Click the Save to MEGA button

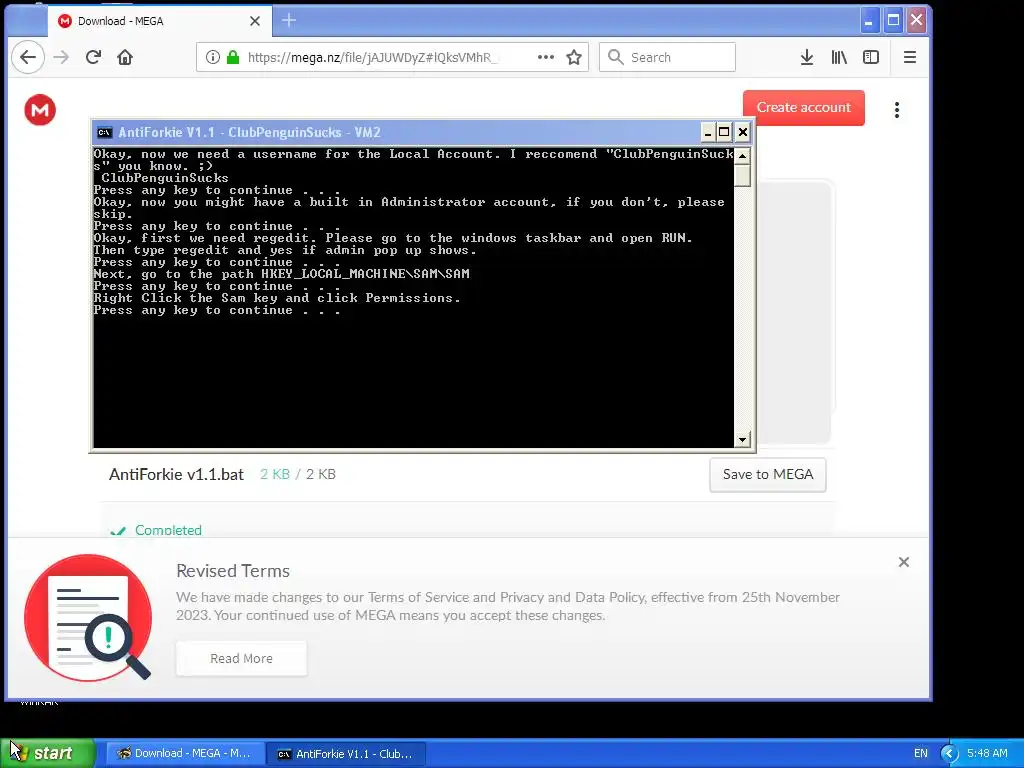click(767, 475)
